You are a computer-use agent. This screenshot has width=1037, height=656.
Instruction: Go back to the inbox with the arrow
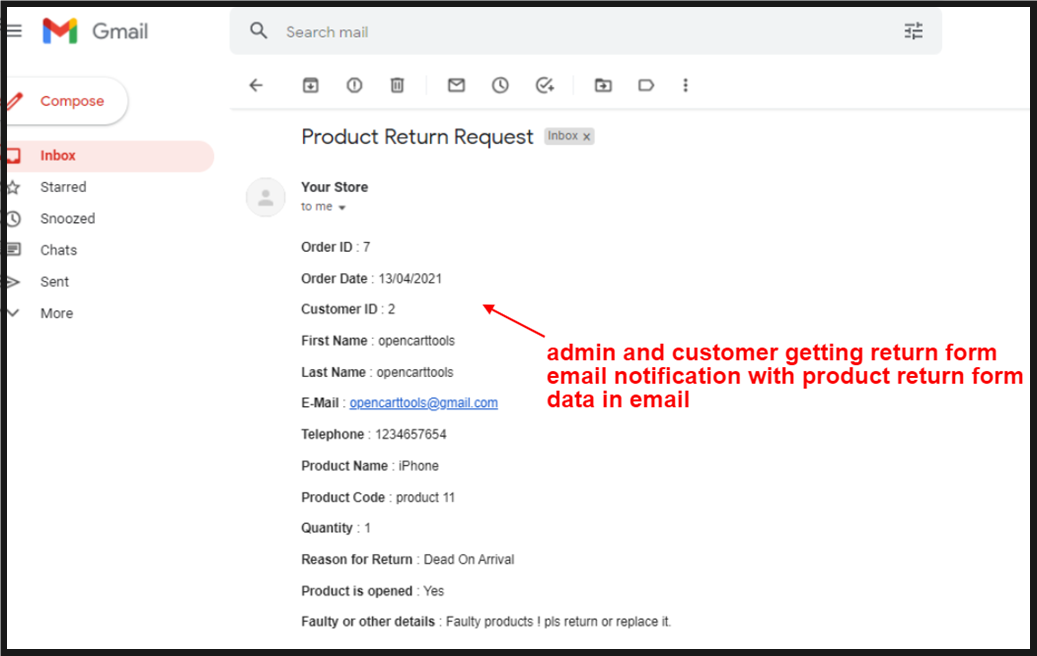256,85
